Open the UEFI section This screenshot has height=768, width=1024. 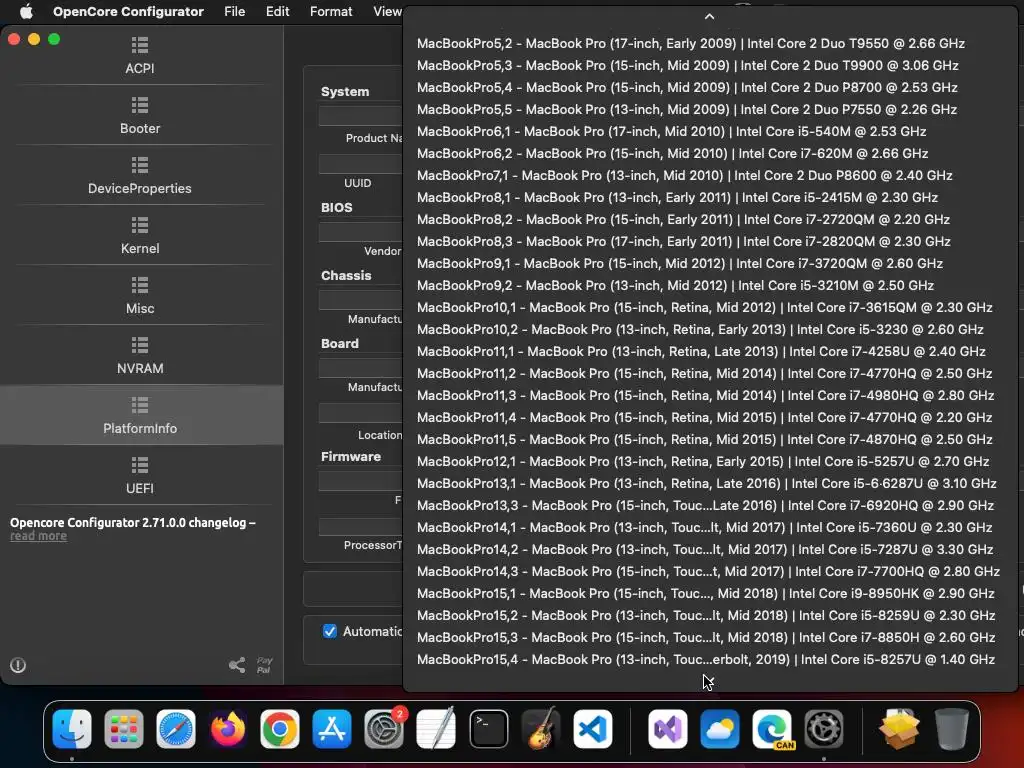(140, 476)
